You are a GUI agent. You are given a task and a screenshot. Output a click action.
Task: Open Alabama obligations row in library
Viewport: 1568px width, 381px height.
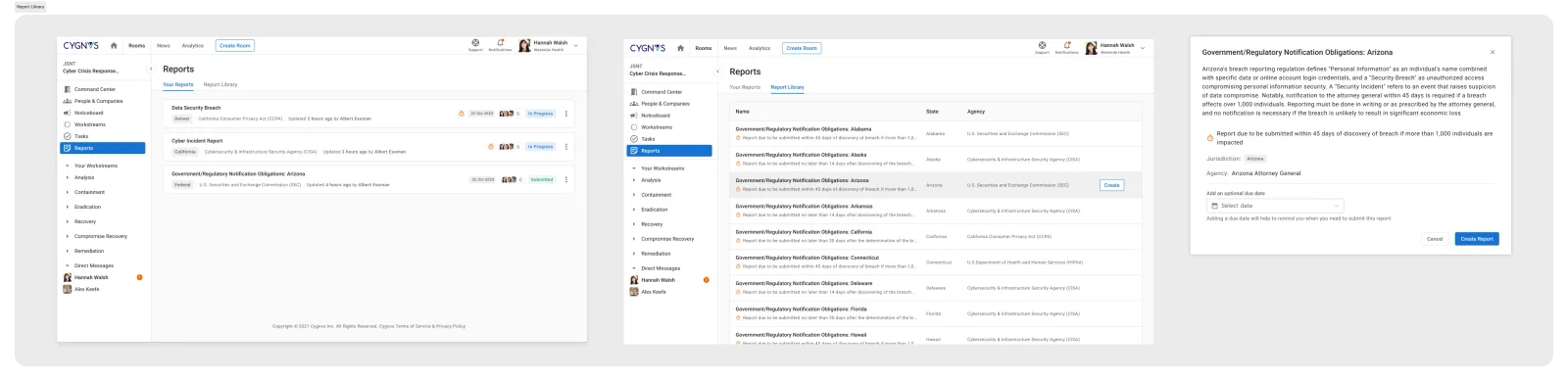tap(936, 133)
